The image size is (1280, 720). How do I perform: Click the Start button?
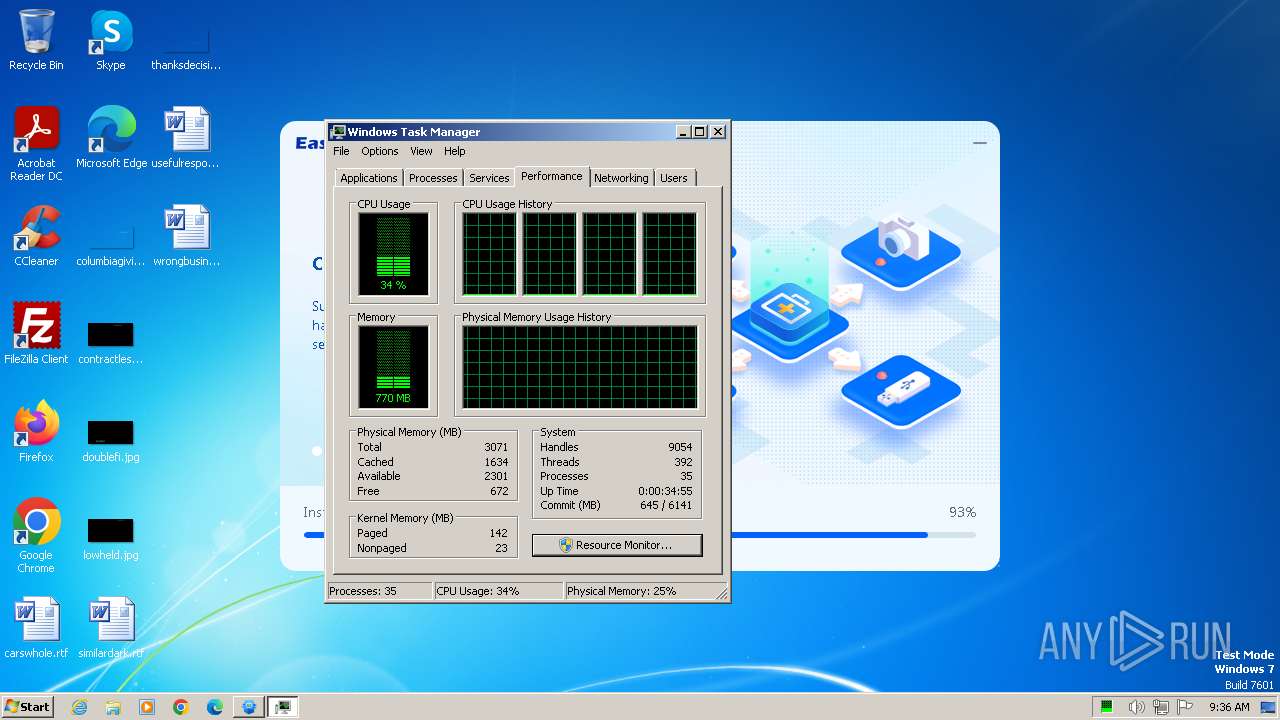click(x=28, y=707)
